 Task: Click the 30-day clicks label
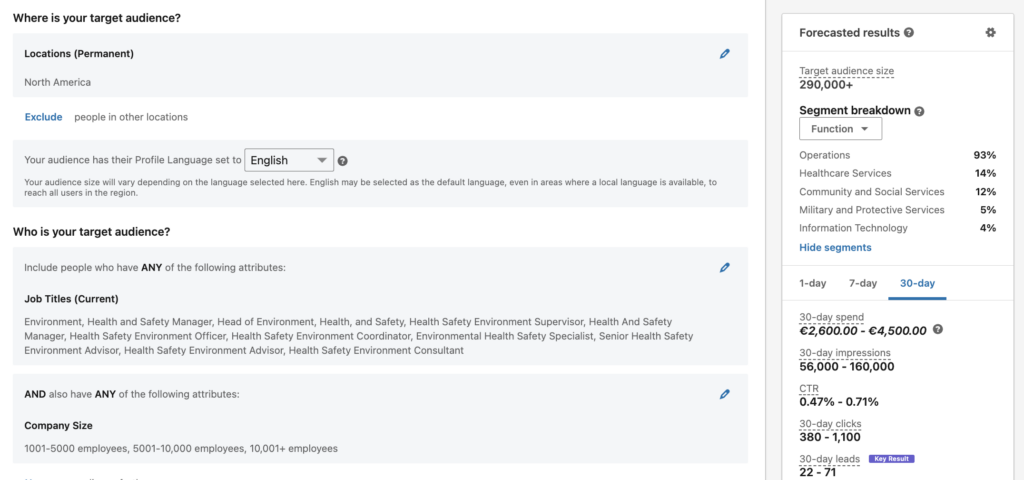click(830, 424)
